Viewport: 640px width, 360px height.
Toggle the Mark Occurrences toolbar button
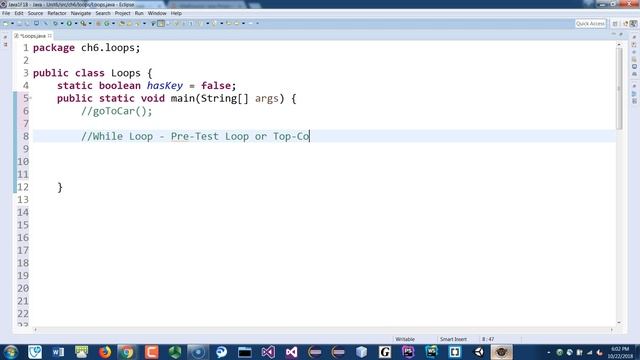tap(161, 23)
